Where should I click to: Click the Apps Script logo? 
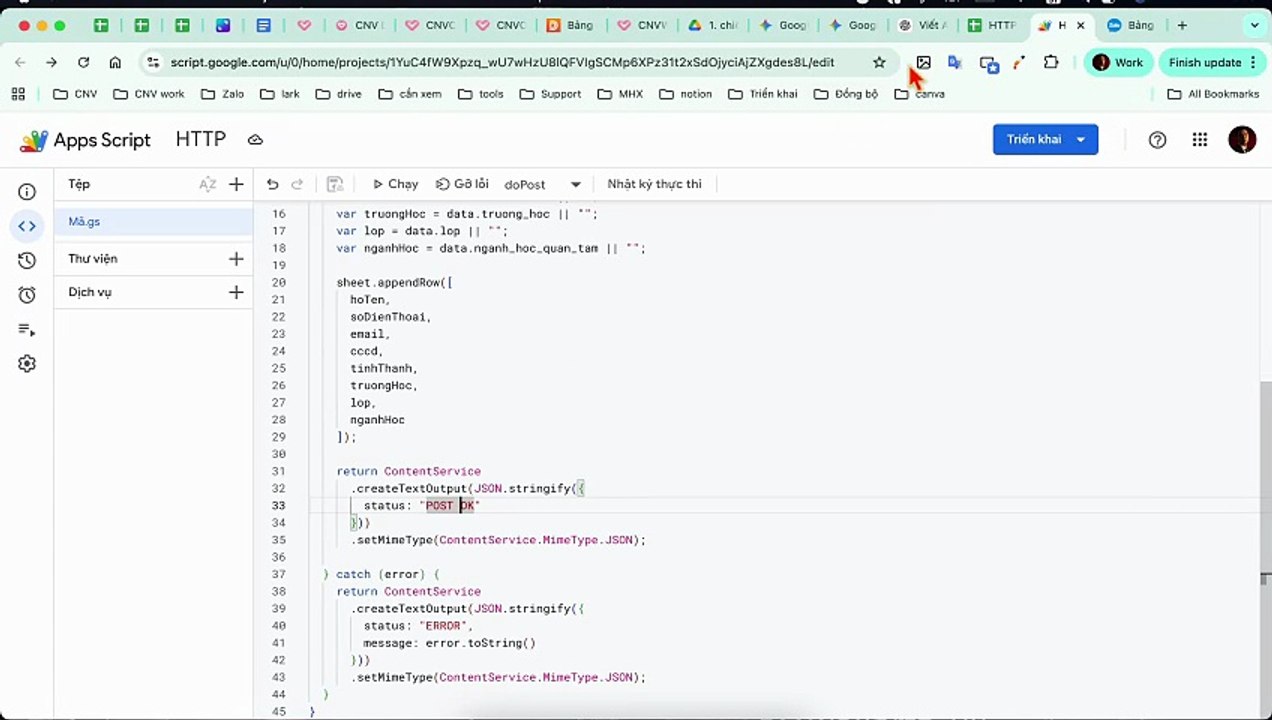coord(85,140)
